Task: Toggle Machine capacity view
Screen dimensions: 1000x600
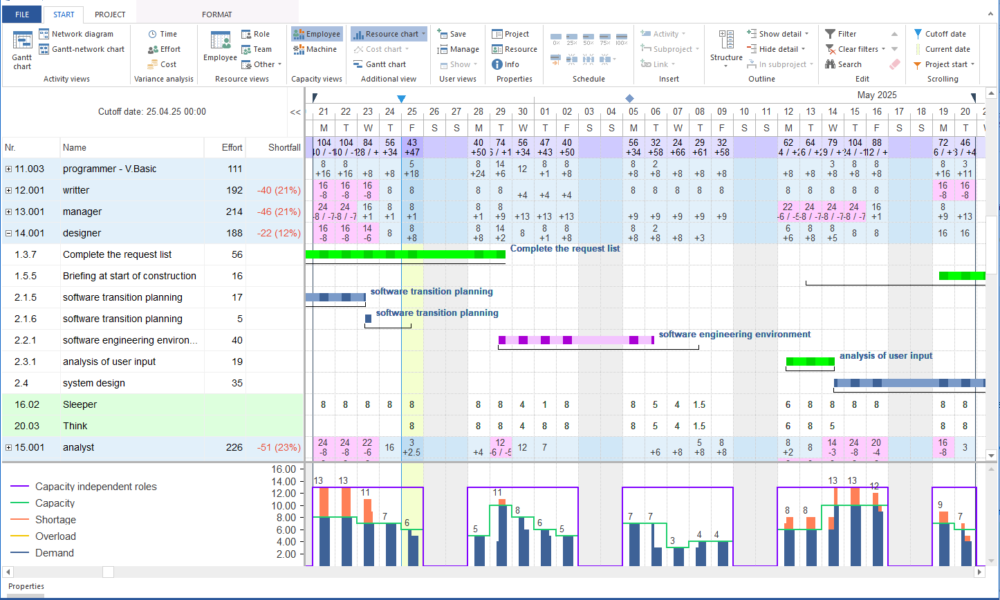Action: 316,49
